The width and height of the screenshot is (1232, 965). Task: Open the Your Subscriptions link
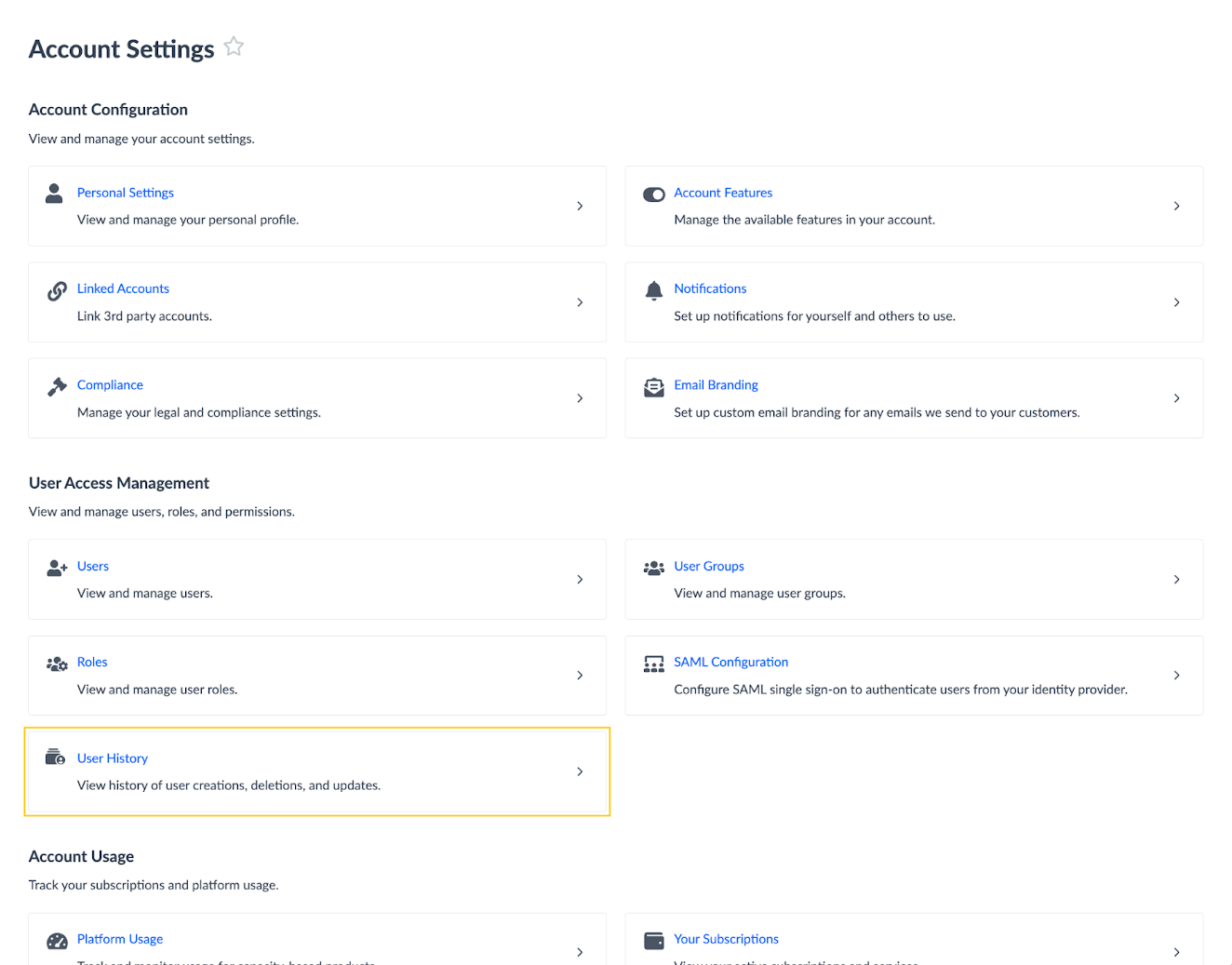pos(727,939)
